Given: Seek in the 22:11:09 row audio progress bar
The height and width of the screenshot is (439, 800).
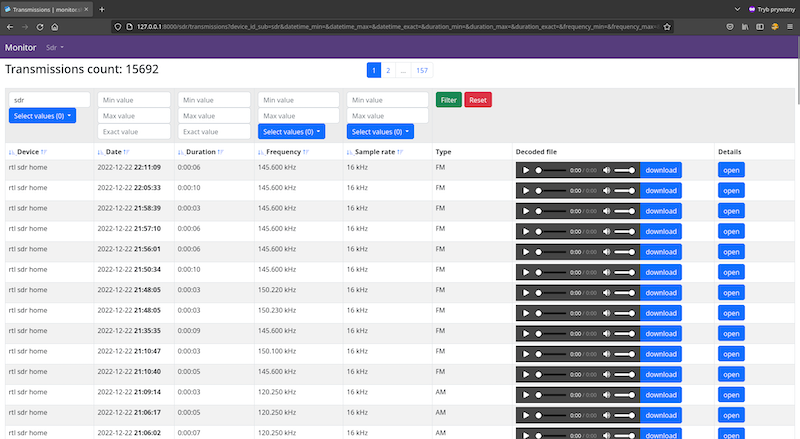Looking at the screenshot, I should click(551, 170).
